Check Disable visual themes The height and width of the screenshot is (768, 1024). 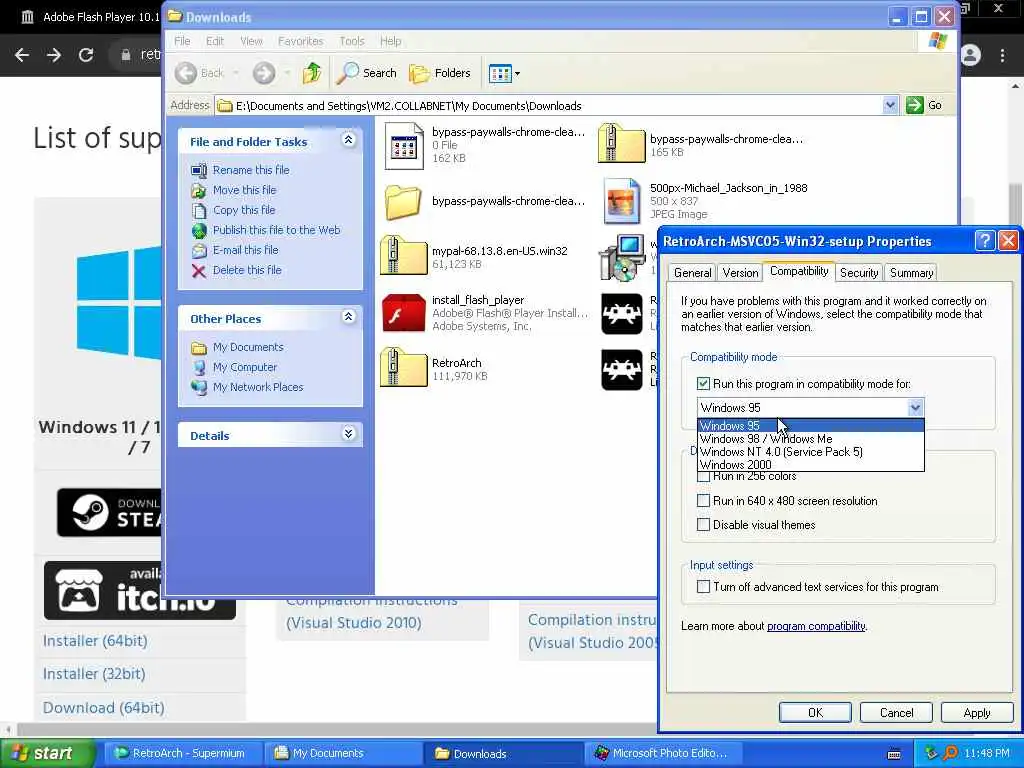point(703,524)
